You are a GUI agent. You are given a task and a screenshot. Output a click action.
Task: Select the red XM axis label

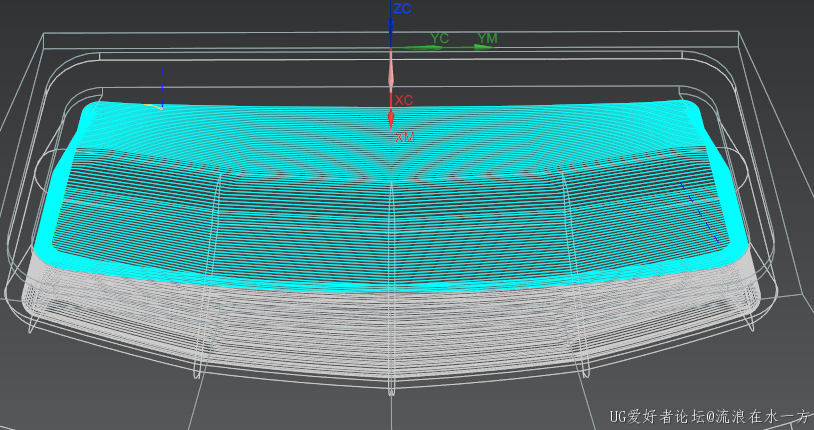tap(405, 138)
